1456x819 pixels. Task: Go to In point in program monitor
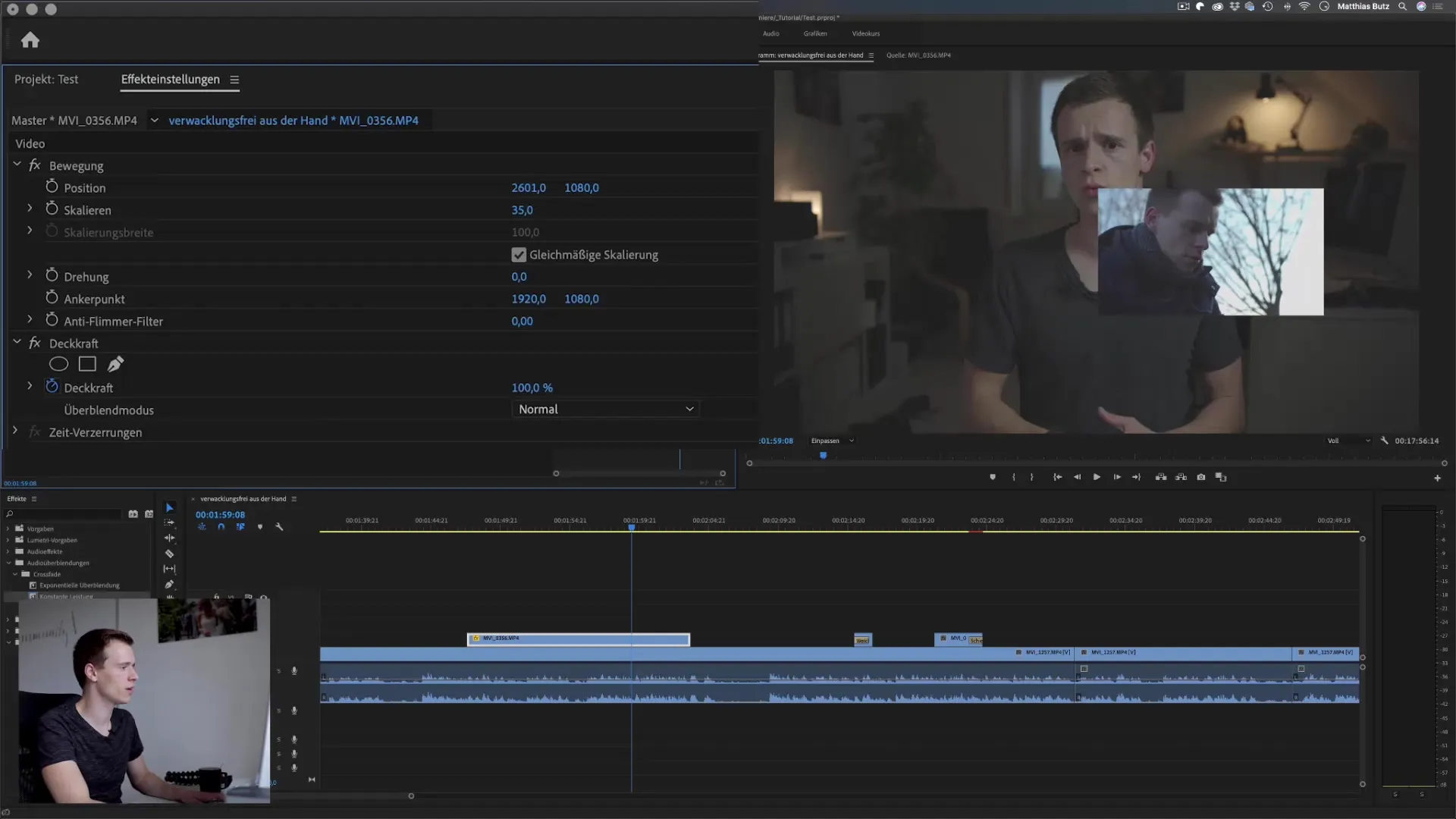point(1057,477)
